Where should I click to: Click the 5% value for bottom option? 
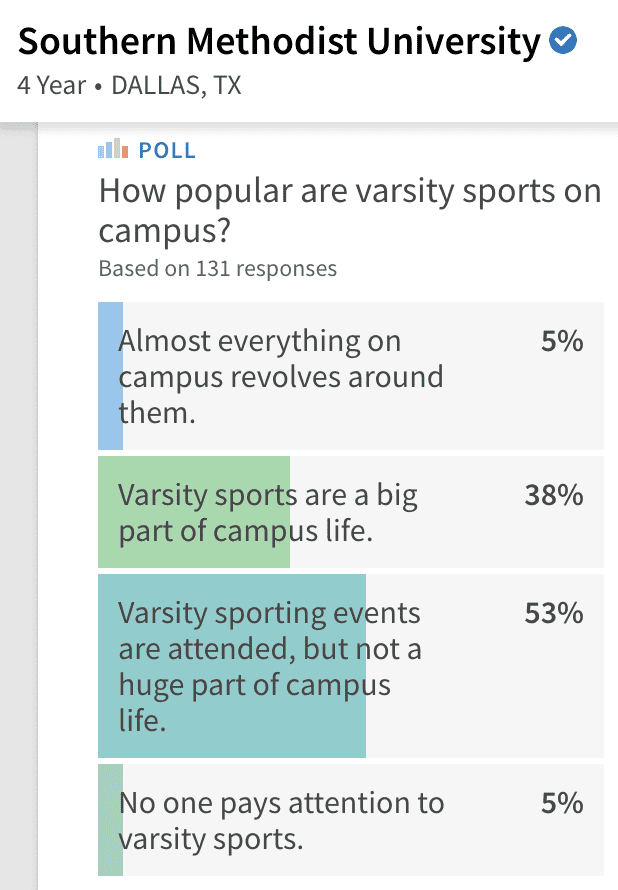(x=562, y=803)
